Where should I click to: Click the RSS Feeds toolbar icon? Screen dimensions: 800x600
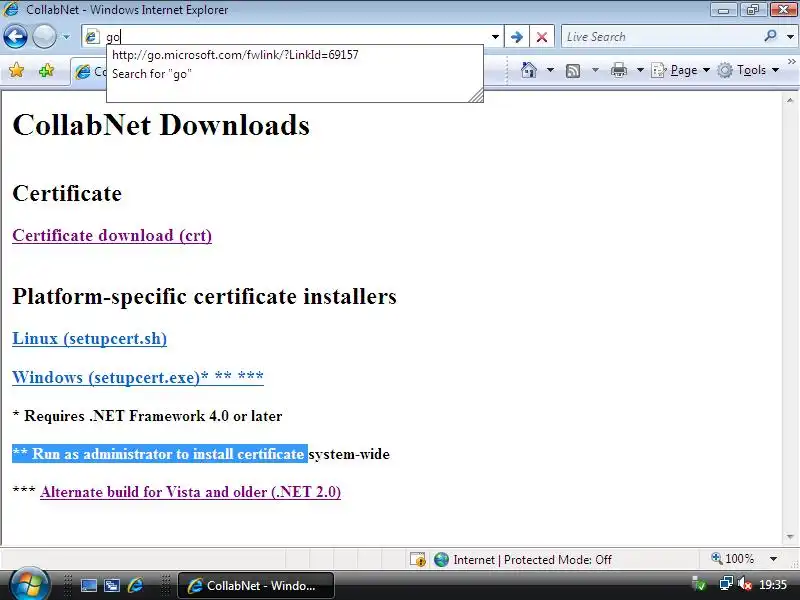[x=573, y=70]
